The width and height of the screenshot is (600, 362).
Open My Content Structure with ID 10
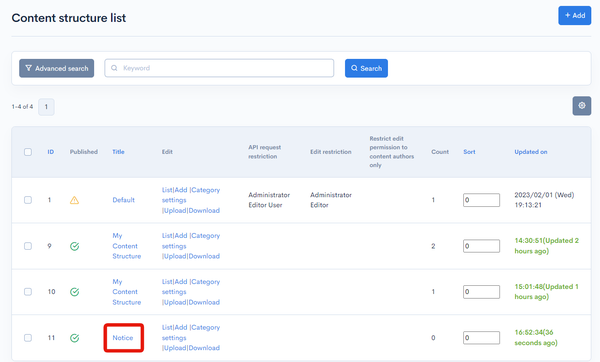[x=127, y=292]
